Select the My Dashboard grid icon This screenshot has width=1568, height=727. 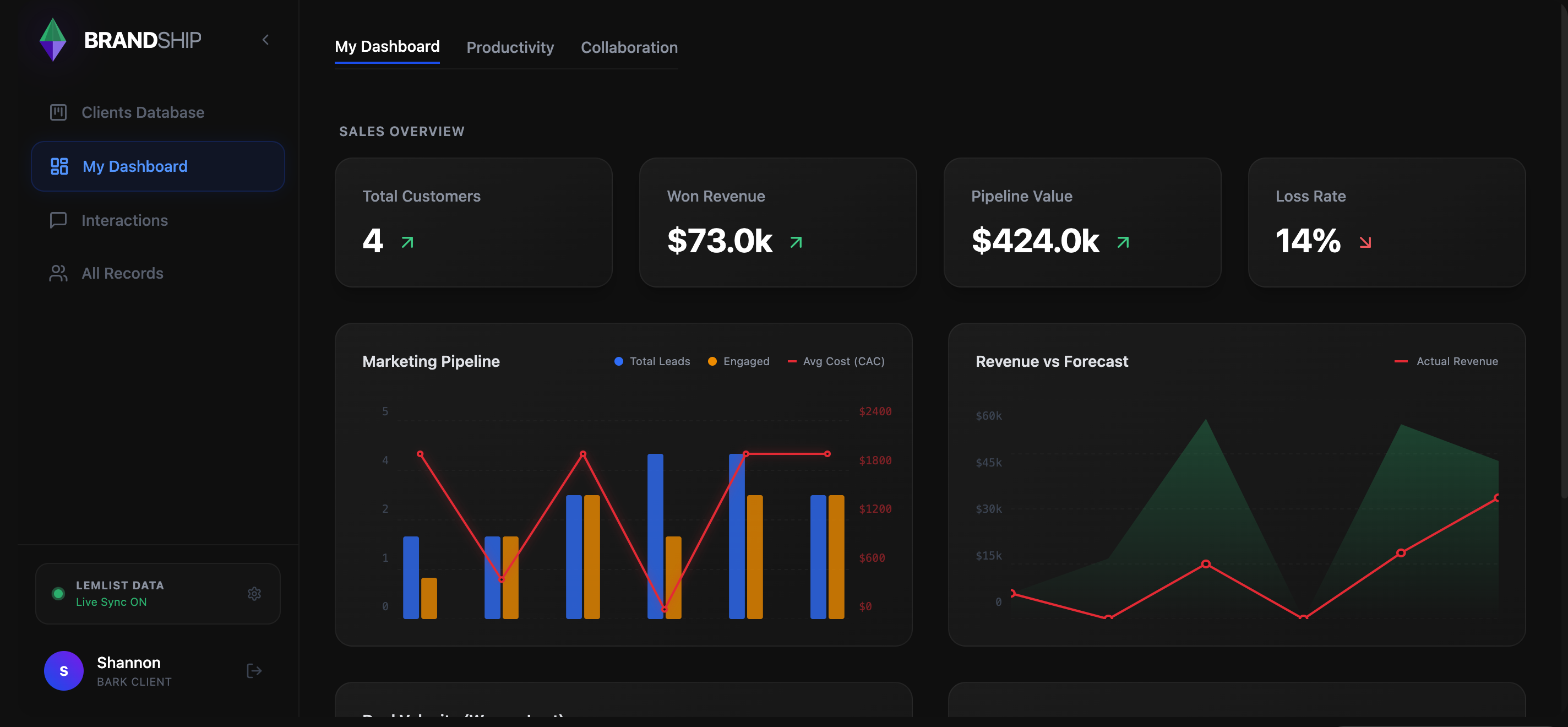(58, 166)
